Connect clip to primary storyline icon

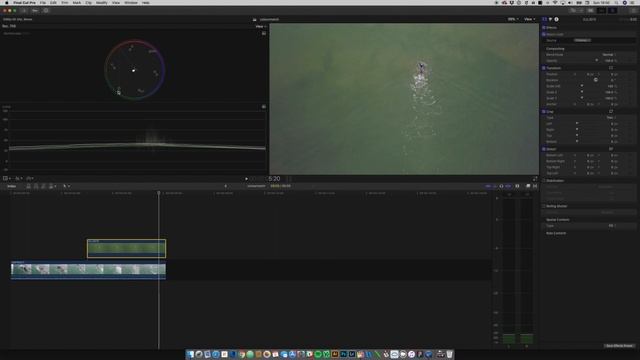coord(28,186)
